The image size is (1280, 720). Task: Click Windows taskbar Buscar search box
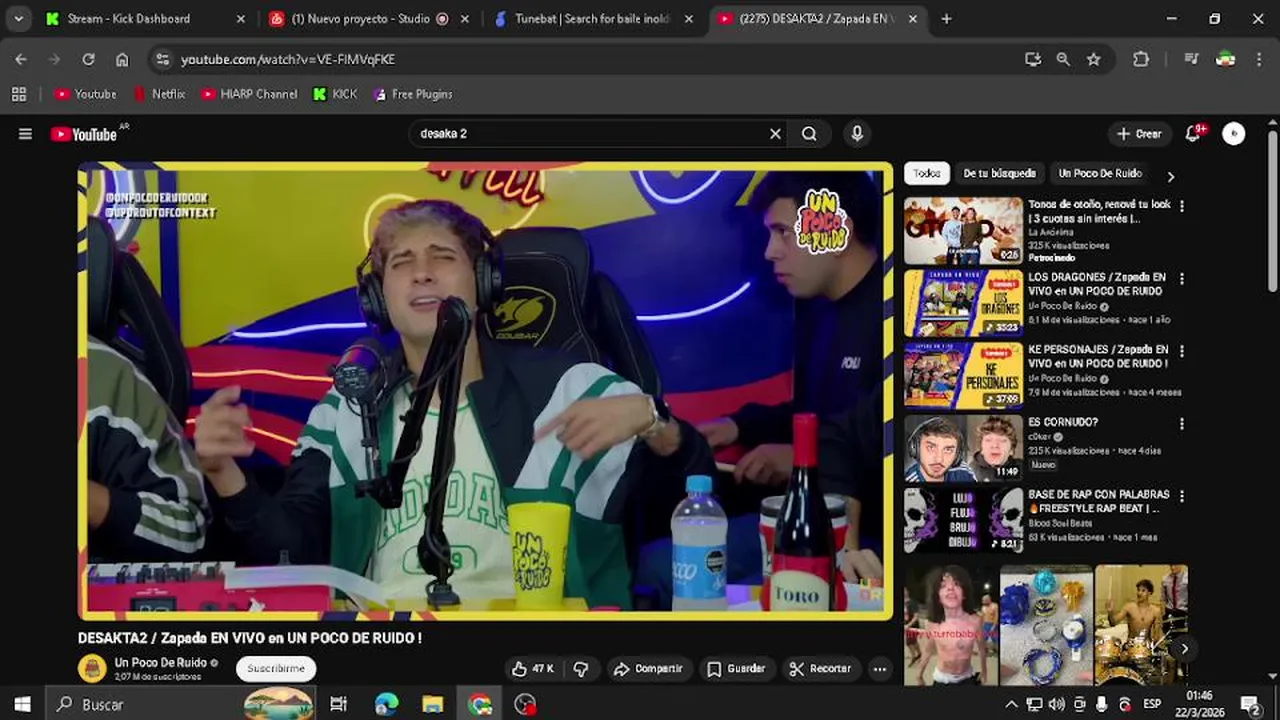point(180,705)
